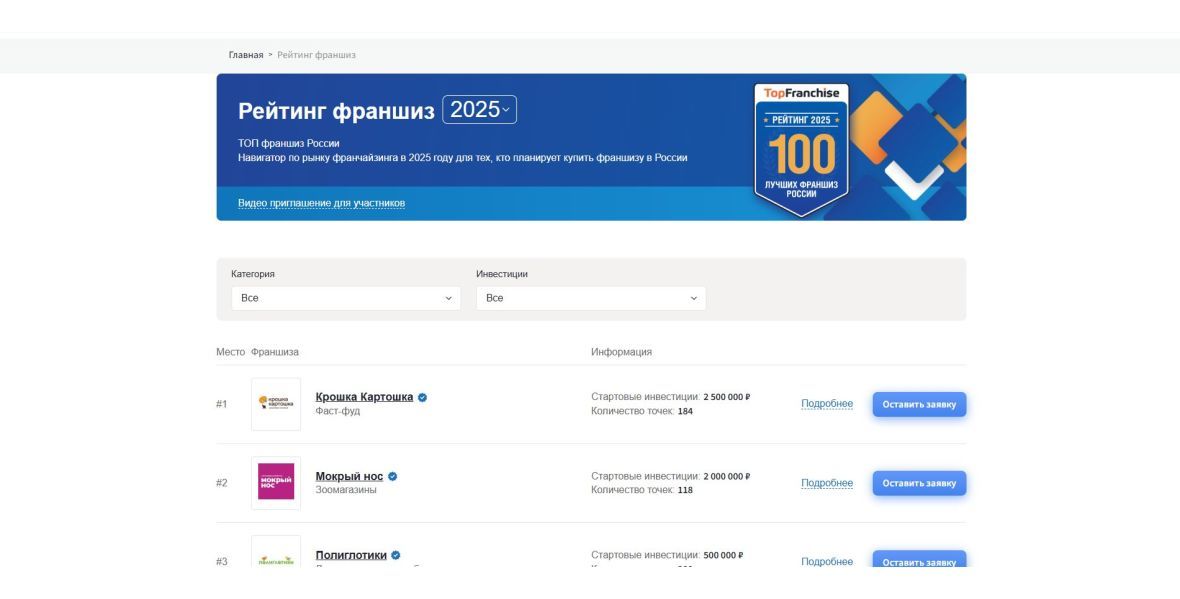The width and height of the screenshot is (1180, 599).
Task: Click verified badge next to Полиглотики
Action: click(396, 555)
